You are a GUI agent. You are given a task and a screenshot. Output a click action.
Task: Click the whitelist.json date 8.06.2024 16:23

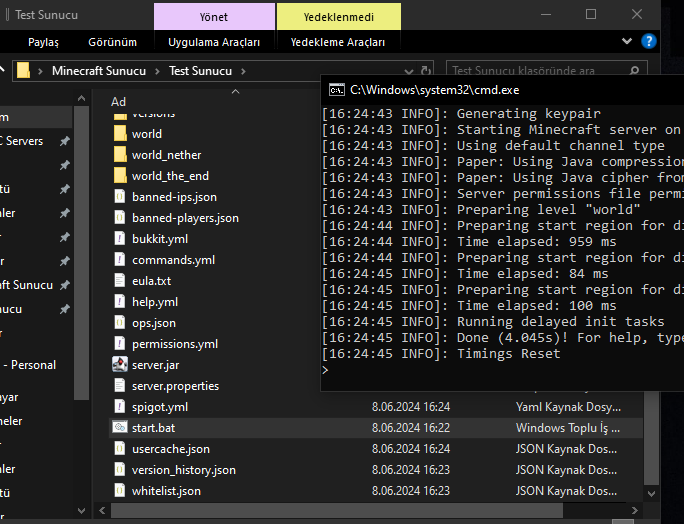pos(410,491)
